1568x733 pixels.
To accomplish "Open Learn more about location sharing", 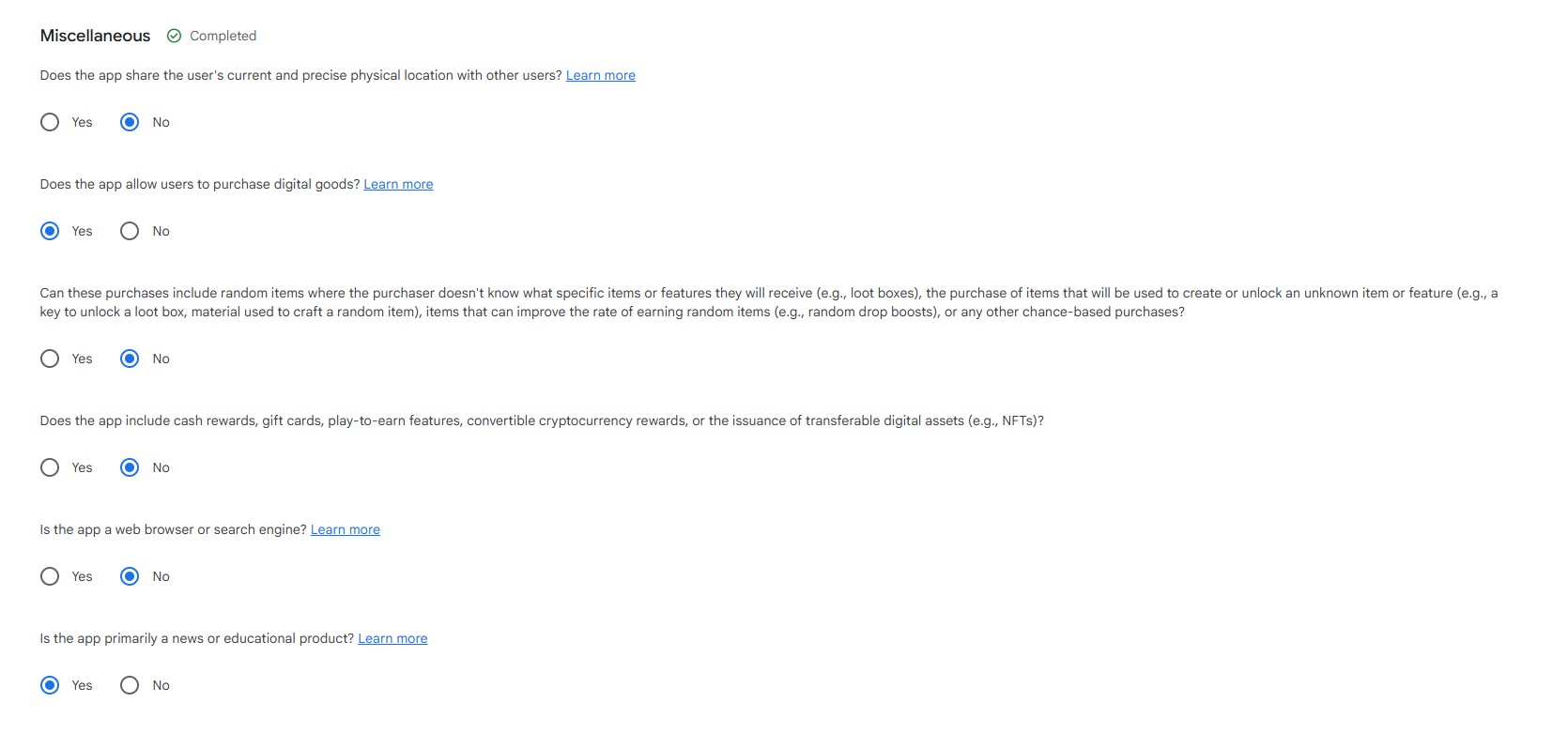I will 600,75.
